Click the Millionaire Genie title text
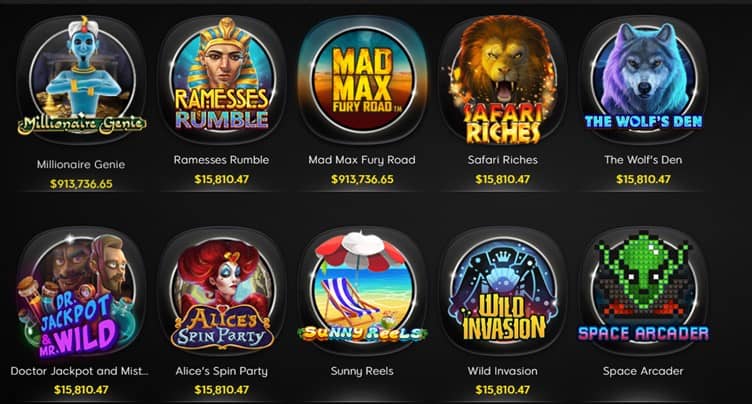The image size is (752, 404). coord(81,165)
